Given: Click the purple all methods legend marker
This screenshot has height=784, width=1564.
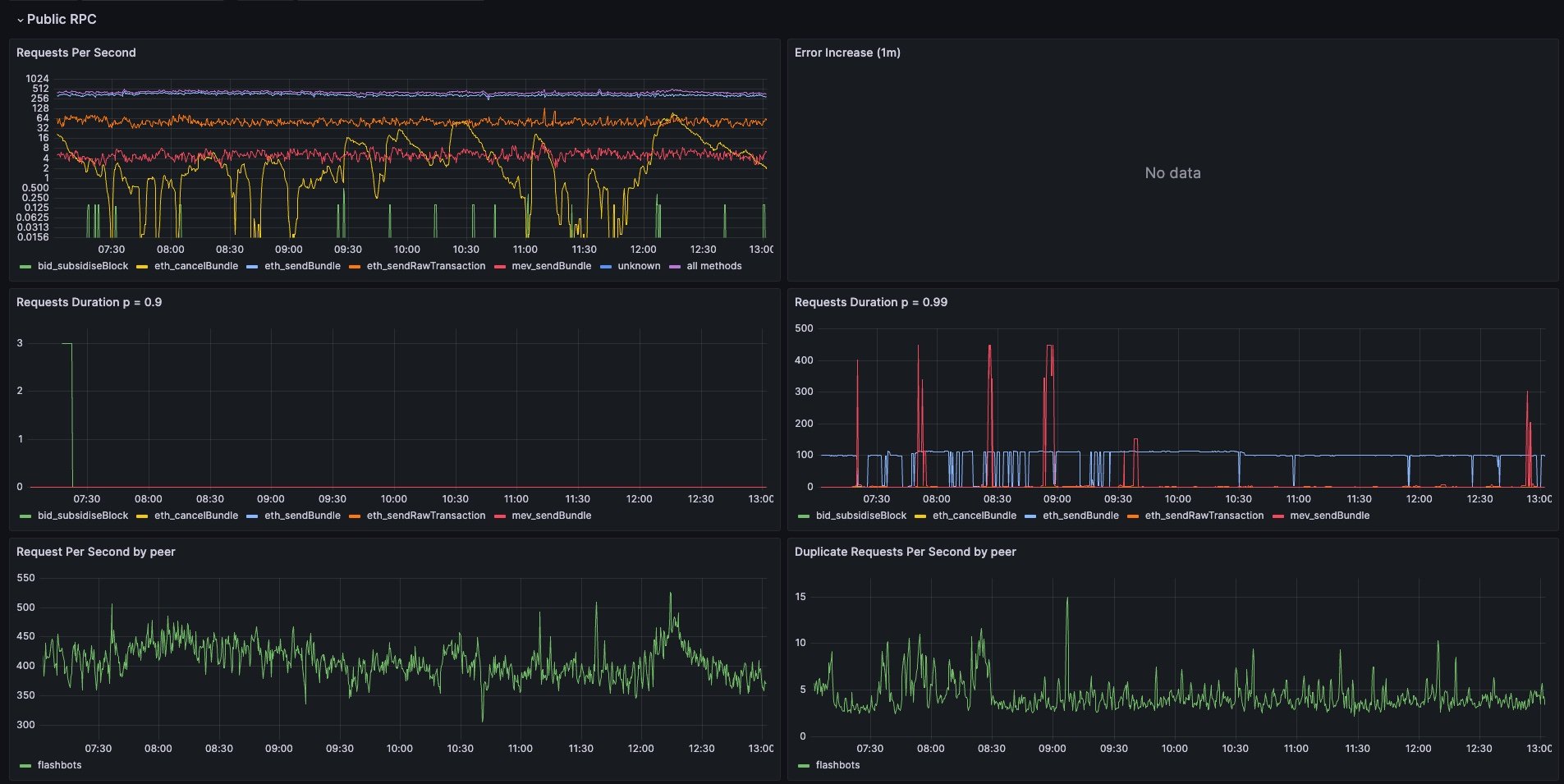Looking at the screenshot, I should click(673, 266).
